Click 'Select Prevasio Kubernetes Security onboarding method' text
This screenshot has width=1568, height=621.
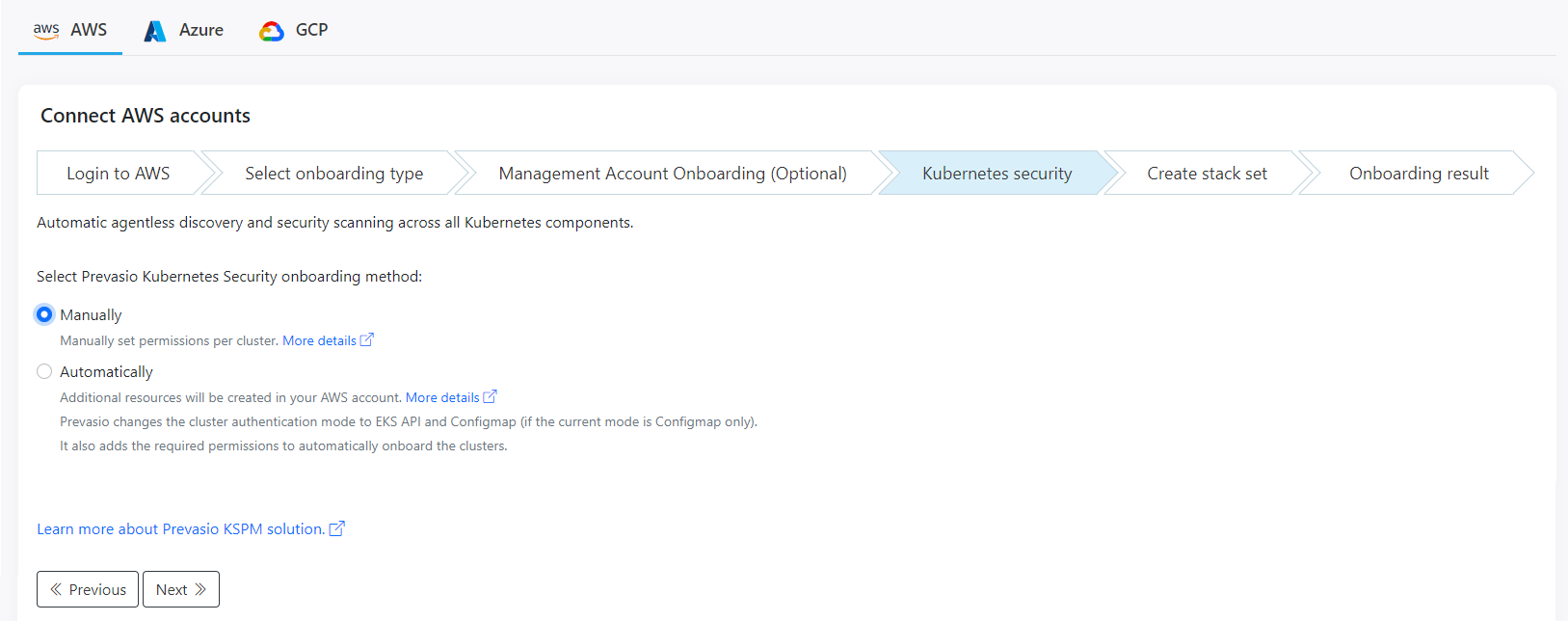coord(229,277)
